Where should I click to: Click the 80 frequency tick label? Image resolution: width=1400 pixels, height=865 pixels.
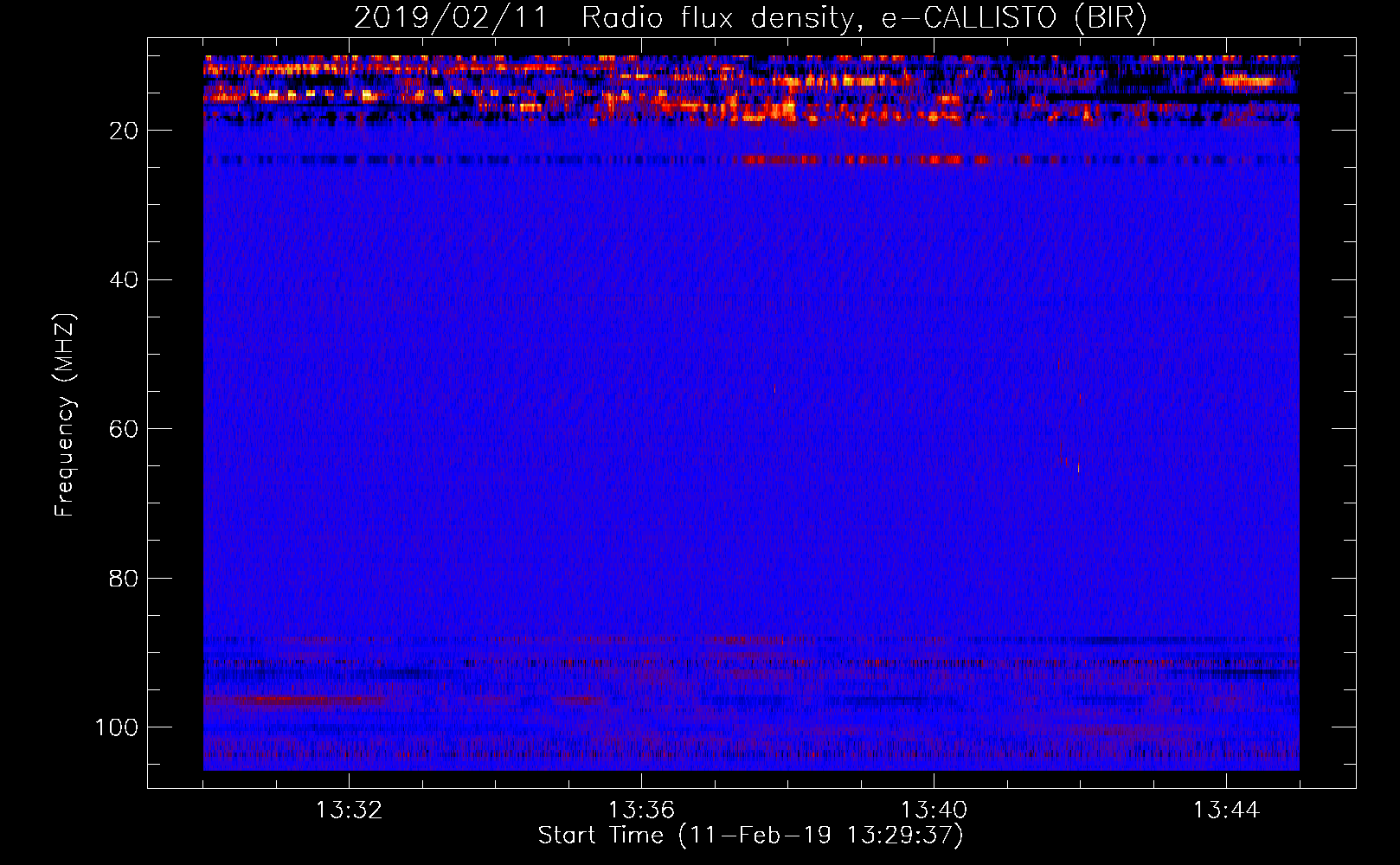coord(124,578)
